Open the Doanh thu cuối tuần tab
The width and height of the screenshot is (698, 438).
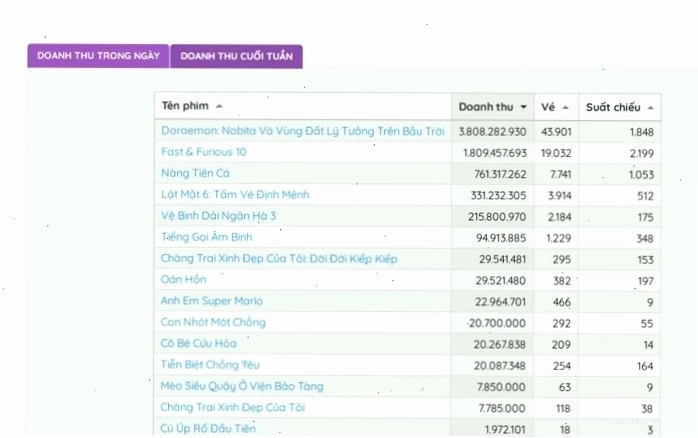(236, 57)
